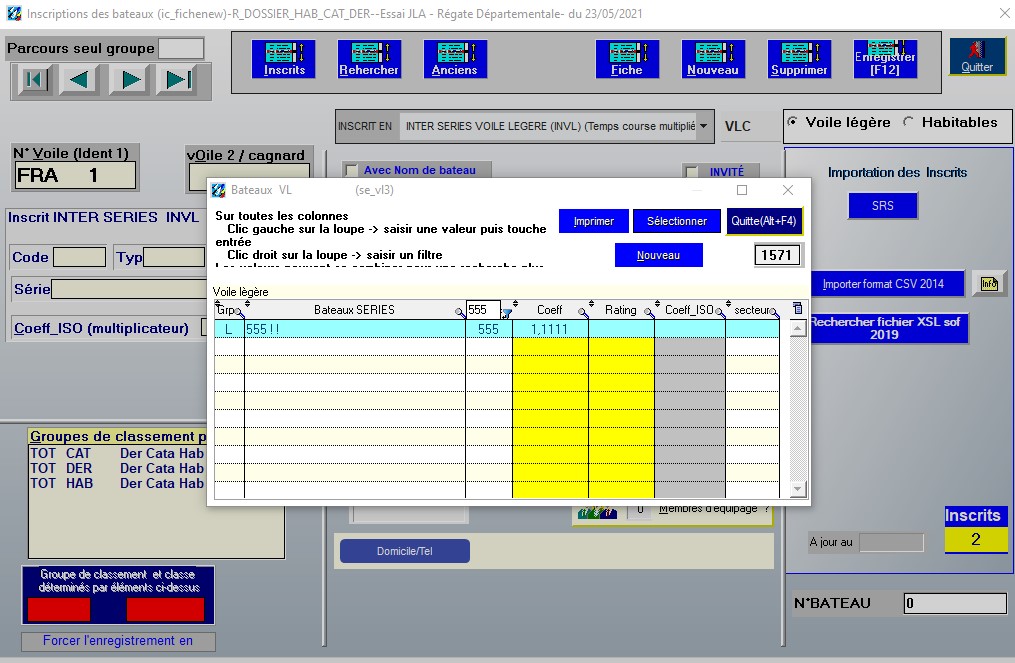Click the magnifier on Coeff_ISO column

(719, 313)
